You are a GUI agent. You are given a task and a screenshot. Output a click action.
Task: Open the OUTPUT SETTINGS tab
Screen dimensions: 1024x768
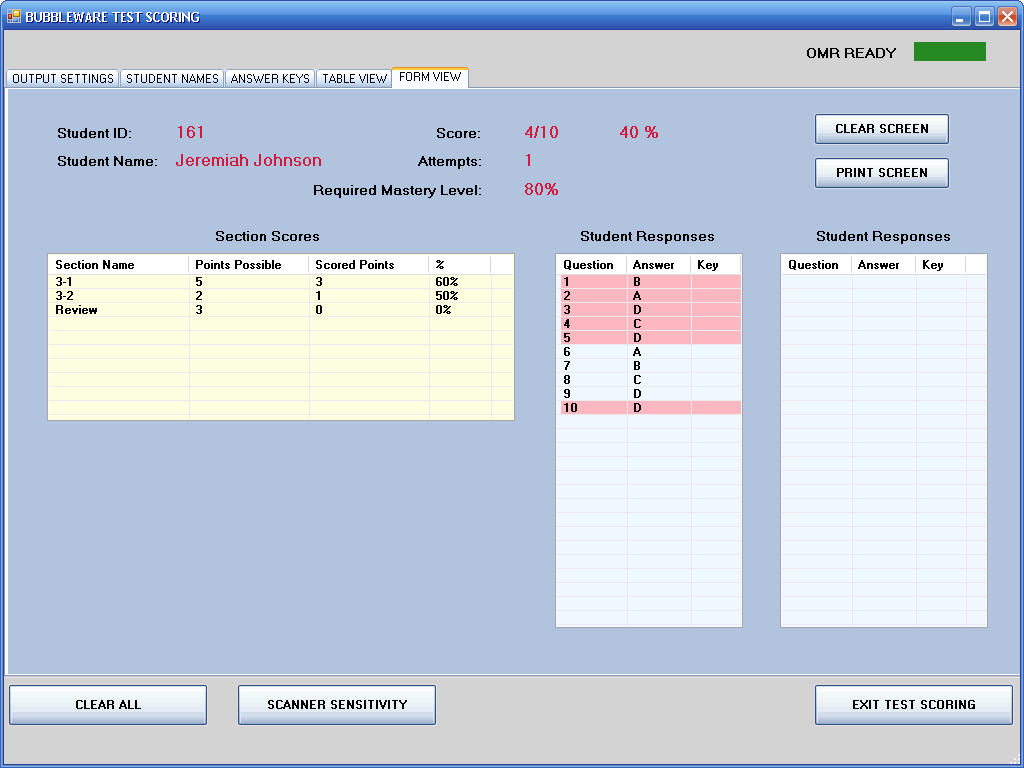[x=63, y=78]
